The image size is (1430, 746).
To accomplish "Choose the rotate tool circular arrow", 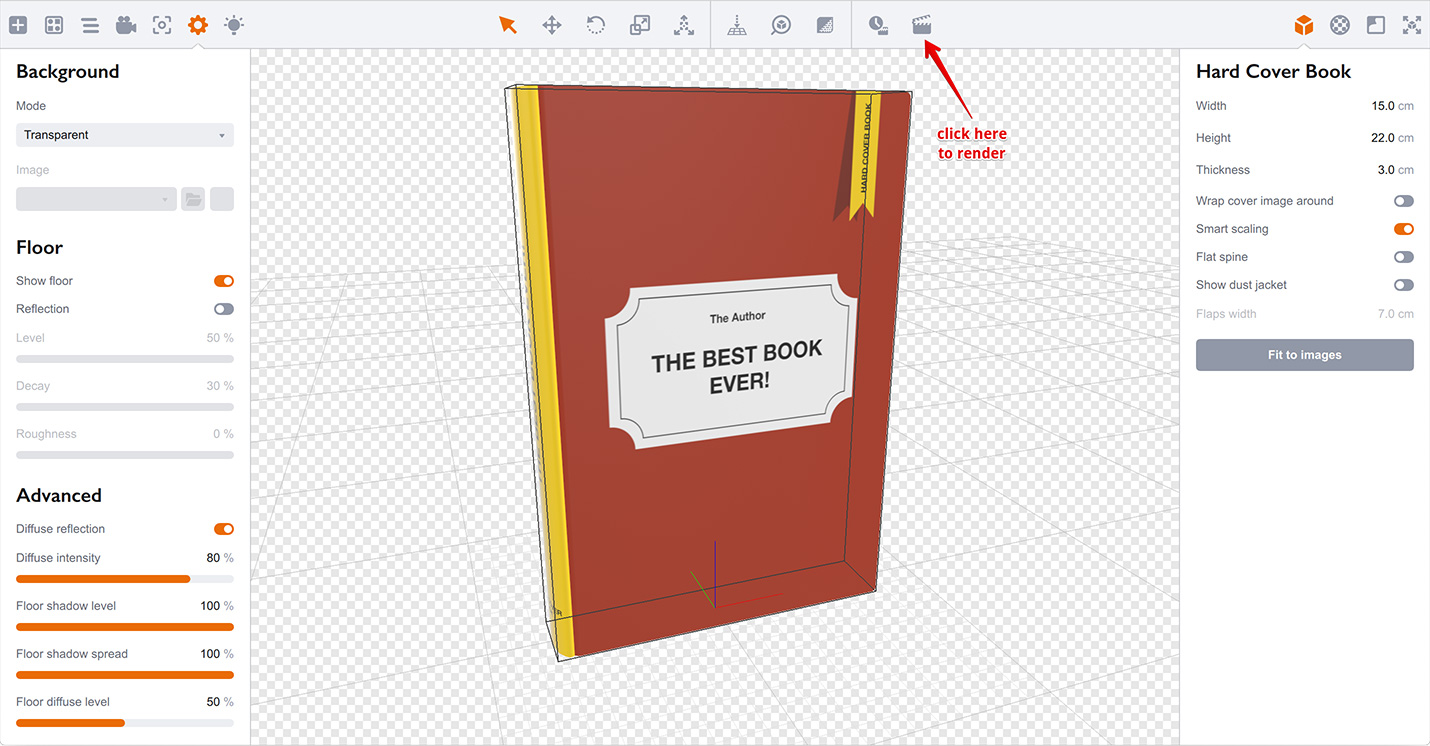I will click(x=596, y=25).
